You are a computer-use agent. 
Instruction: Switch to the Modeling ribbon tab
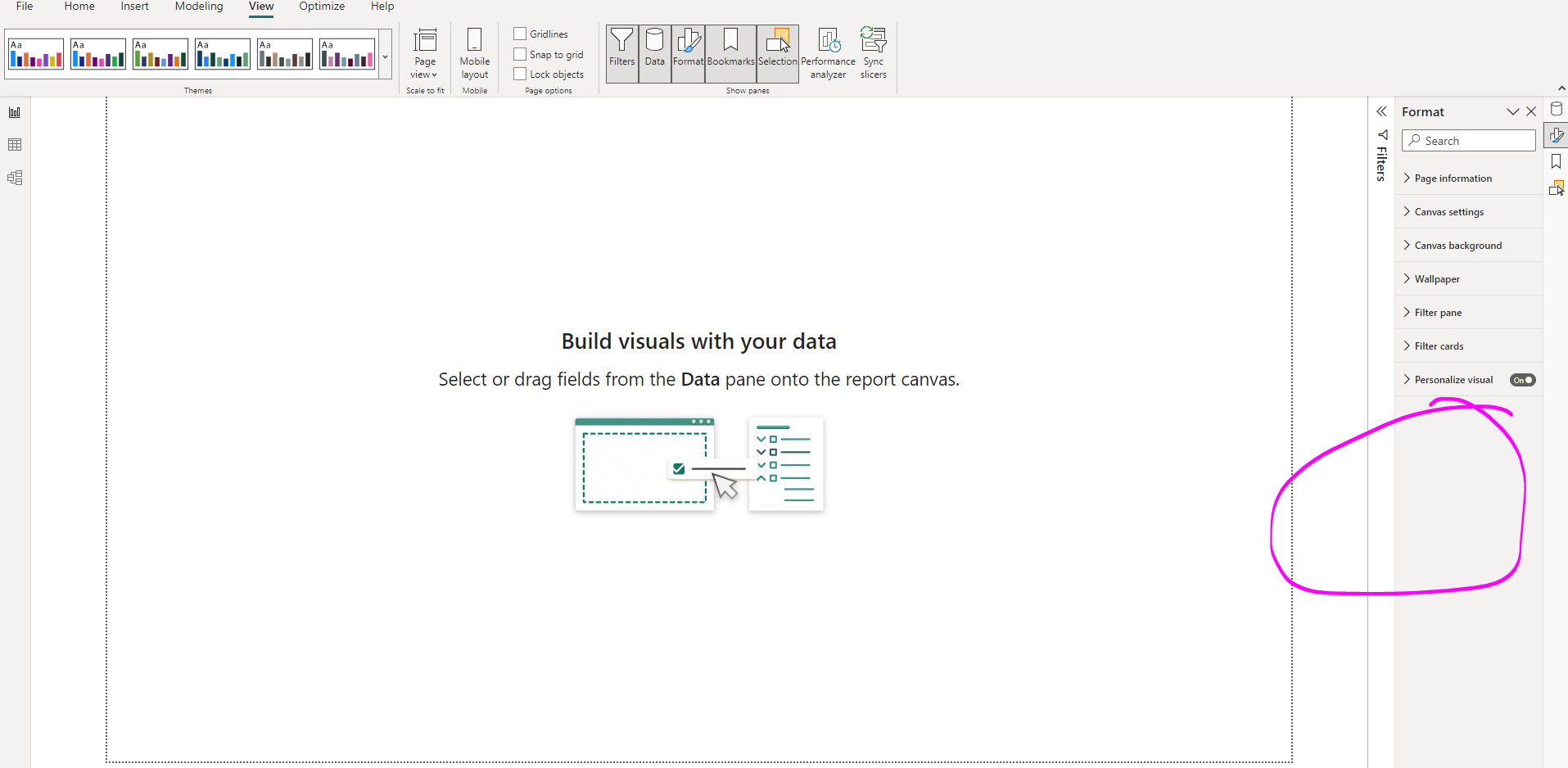point(199,7)
